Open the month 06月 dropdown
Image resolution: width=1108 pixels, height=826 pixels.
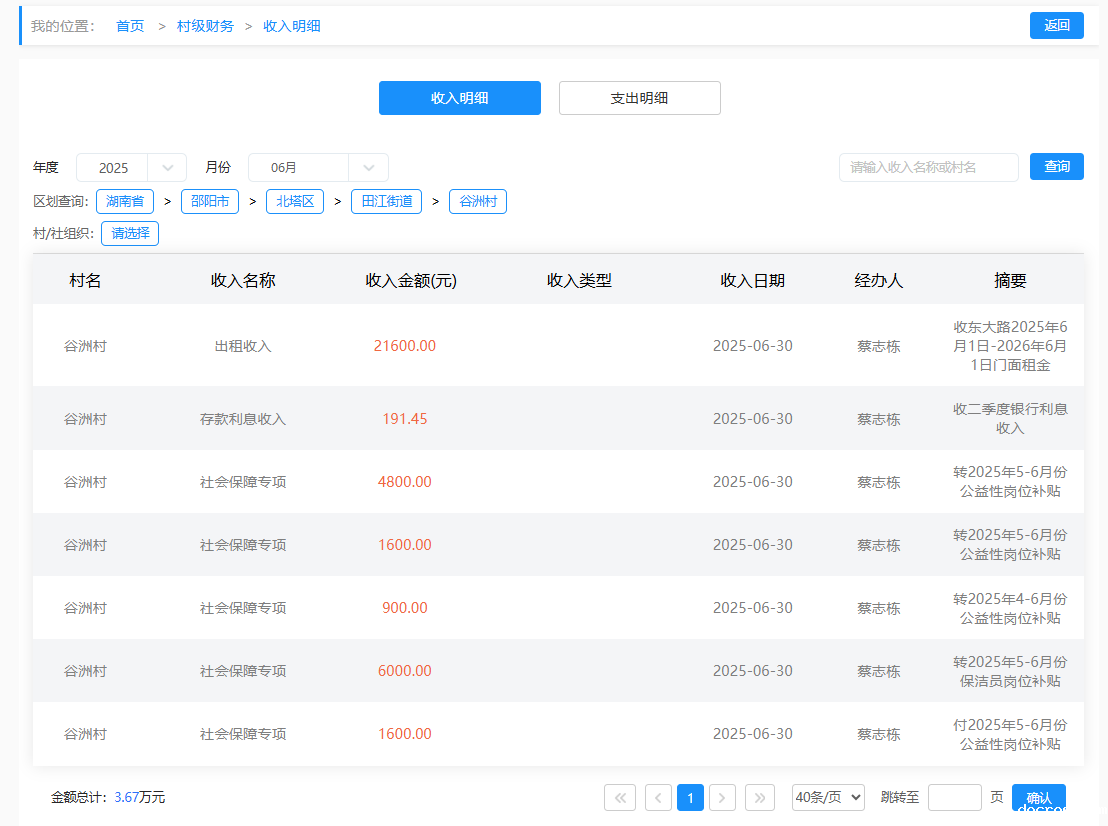pyautogui.click(x=318, y=168)
